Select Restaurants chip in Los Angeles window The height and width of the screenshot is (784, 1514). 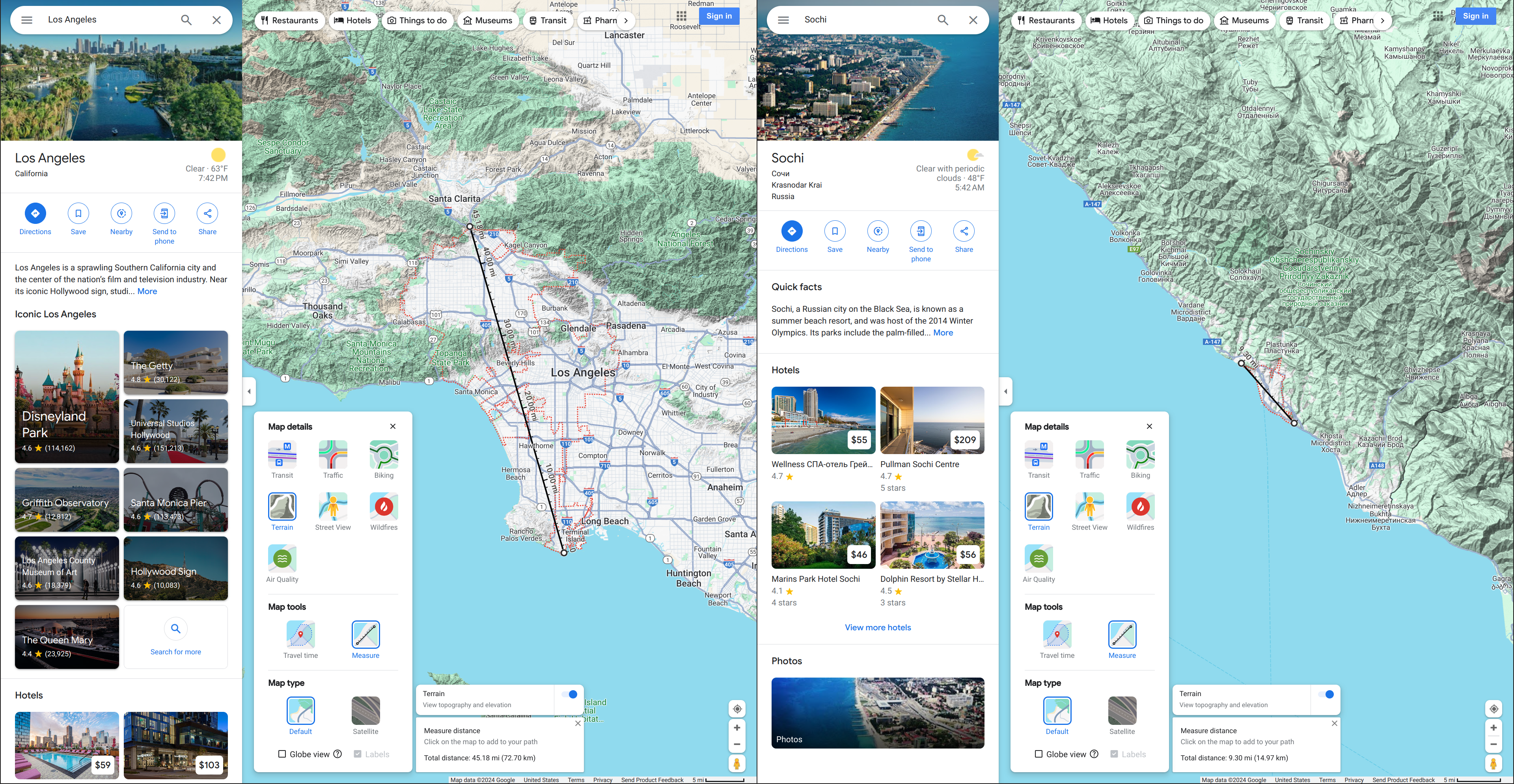(x=290, y=20)
